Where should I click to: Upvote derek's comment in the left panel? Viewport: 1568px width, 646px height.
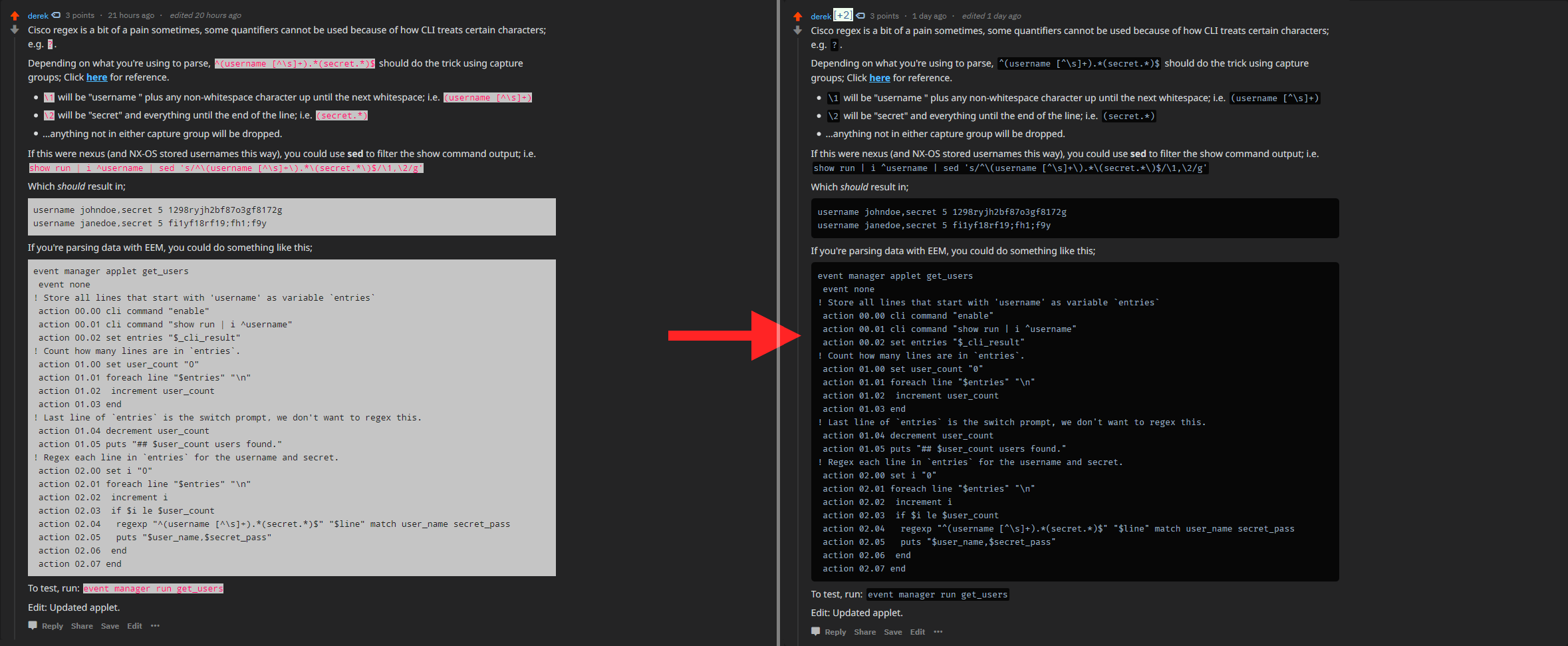pyautogui.click(x=14, y=15)
